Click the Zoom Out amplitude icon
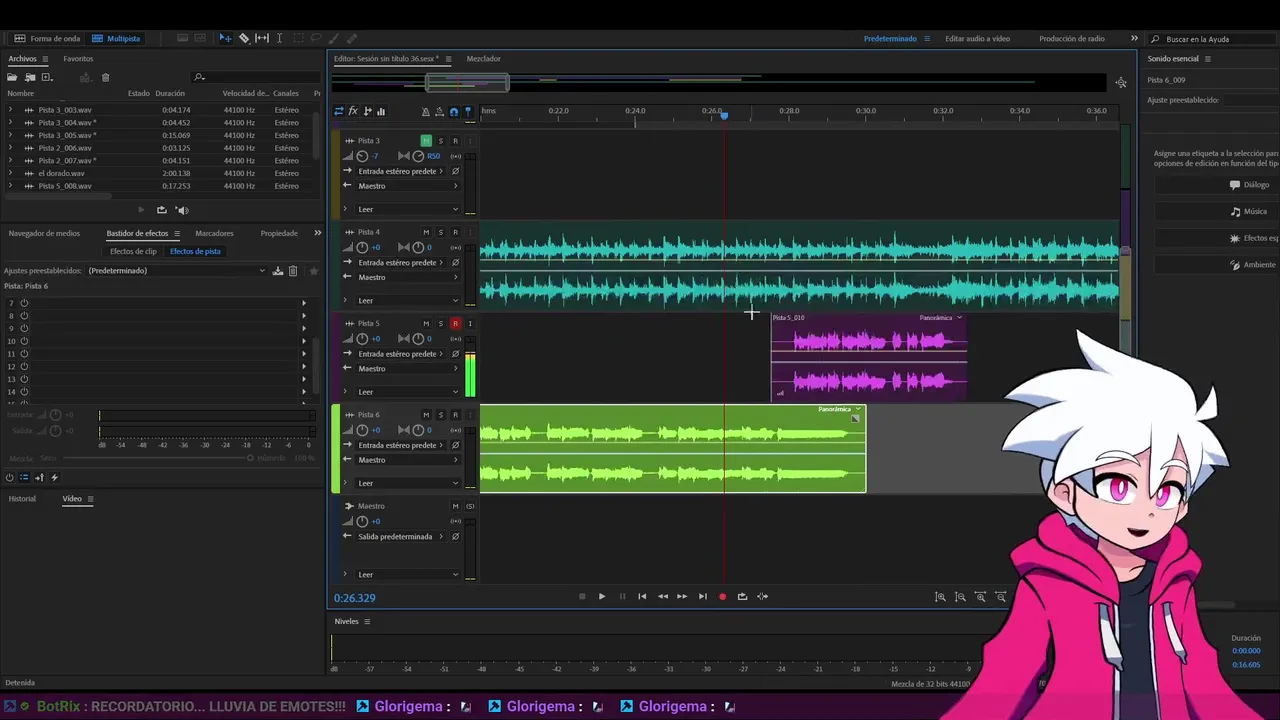This screenshot has width=1280, height=720. [x=960, y=597]
